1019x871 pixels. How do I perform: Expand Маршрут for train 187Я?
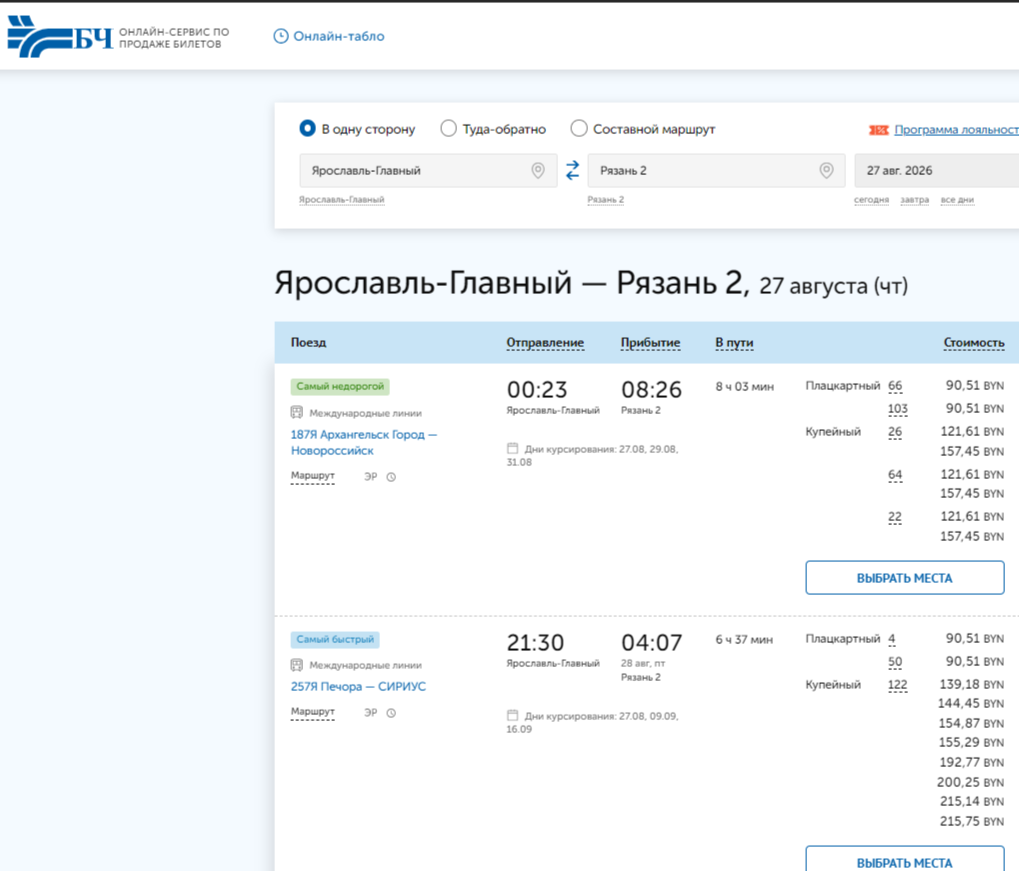(313, 476)
